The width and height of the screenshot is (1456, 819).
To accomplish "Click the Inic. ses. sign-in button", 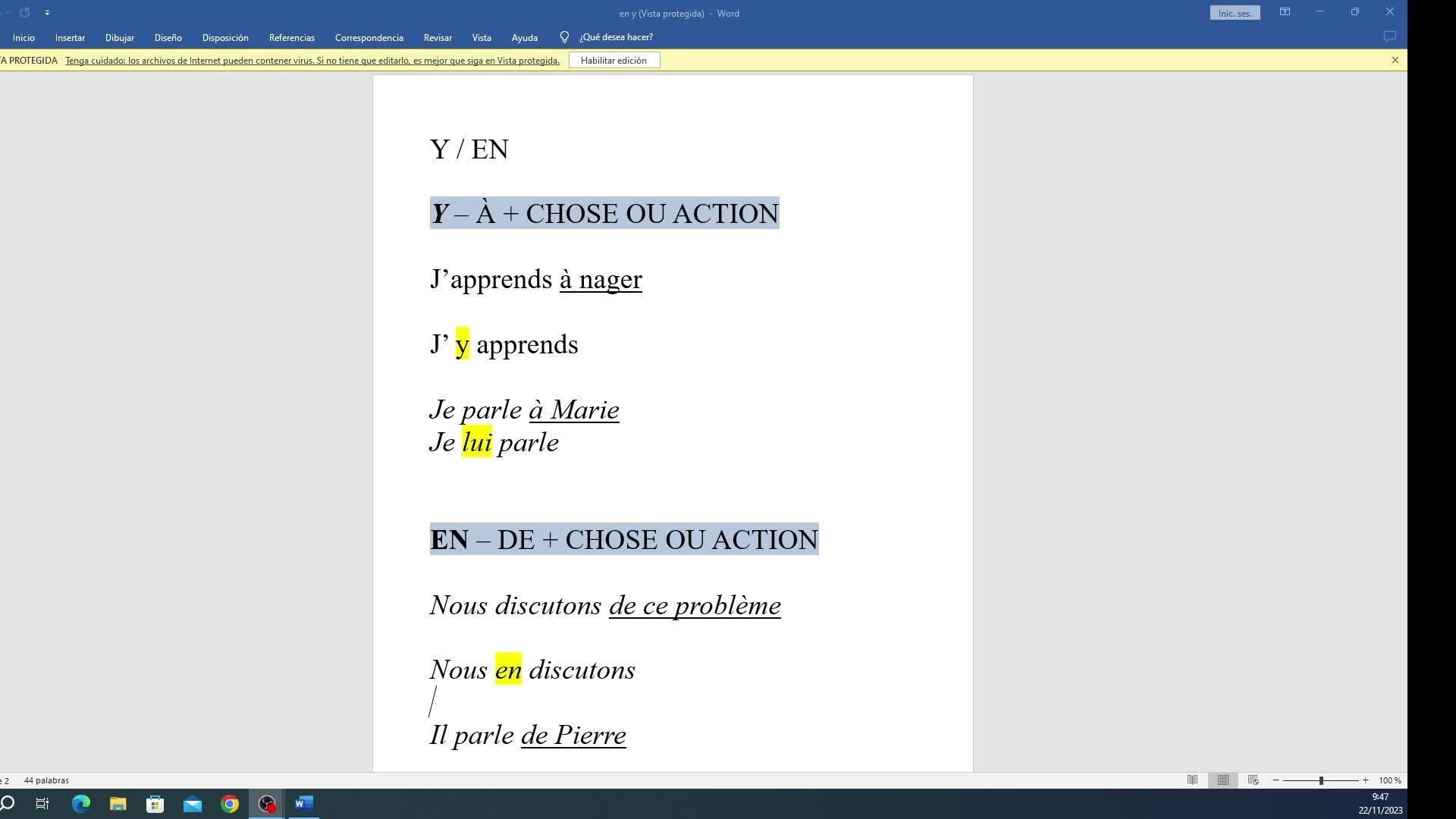I will click(1235, 13).
